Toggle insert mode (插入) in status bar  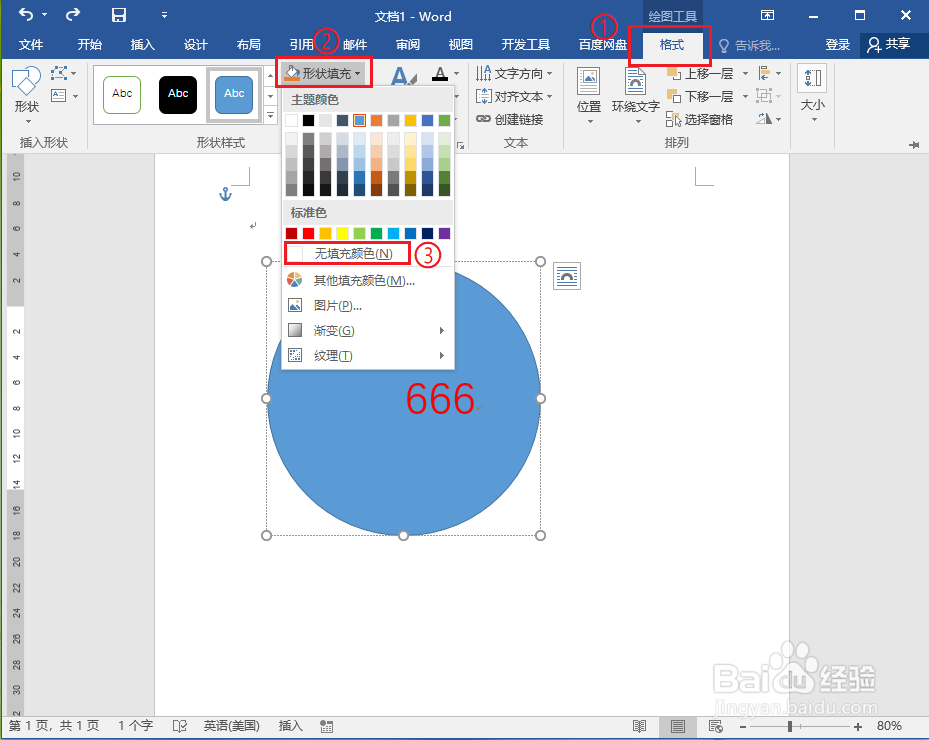290,726
